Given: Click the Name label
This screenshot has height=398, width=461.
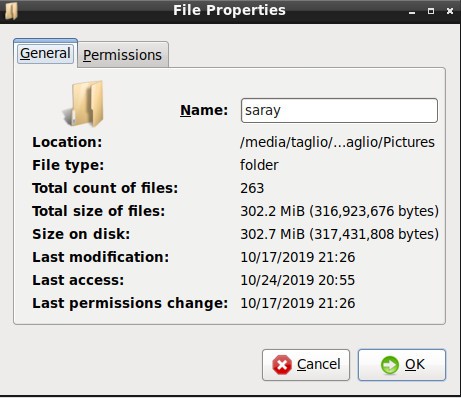Looking at the screenshot, I should point(204,110).
